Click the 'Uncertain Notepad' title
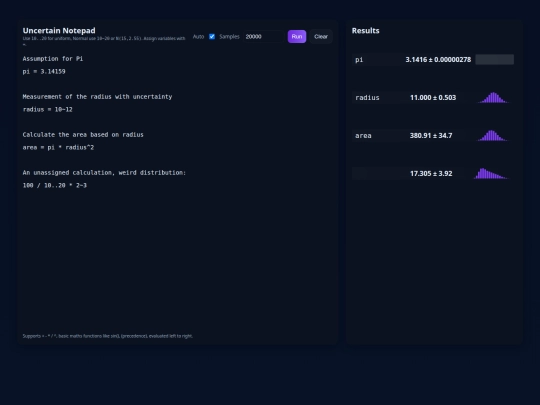The height and width of the screenshot is (405, 540). 59,31
